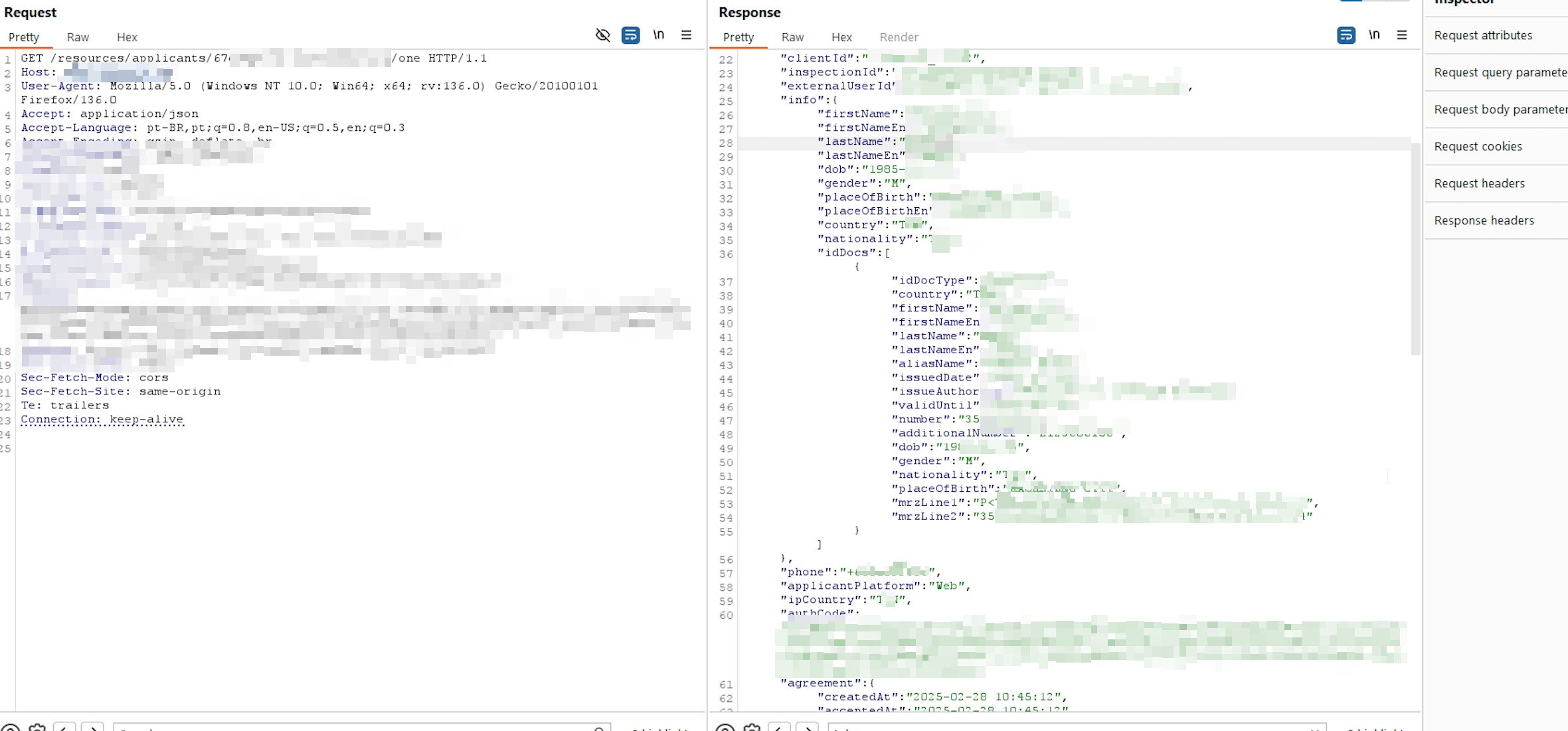Open the Response Render tab
1568x731 pixels.
898,37
